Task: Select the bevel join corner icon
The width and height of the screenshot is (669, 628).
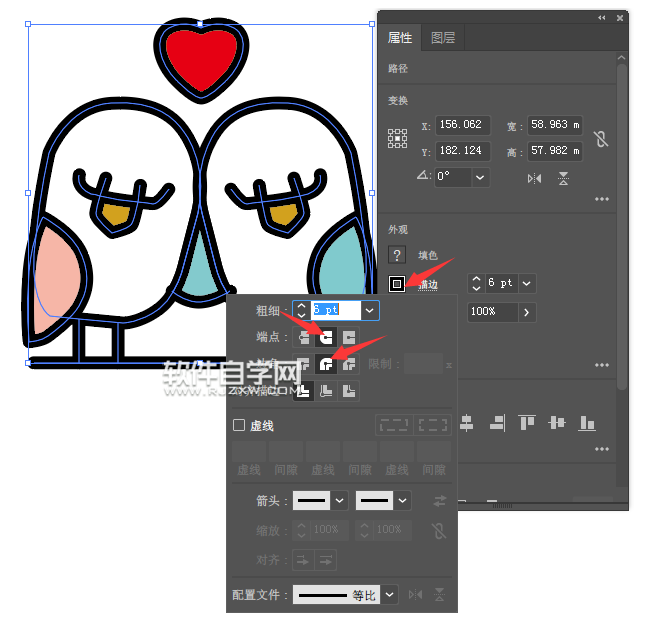Action: (349, 364)
